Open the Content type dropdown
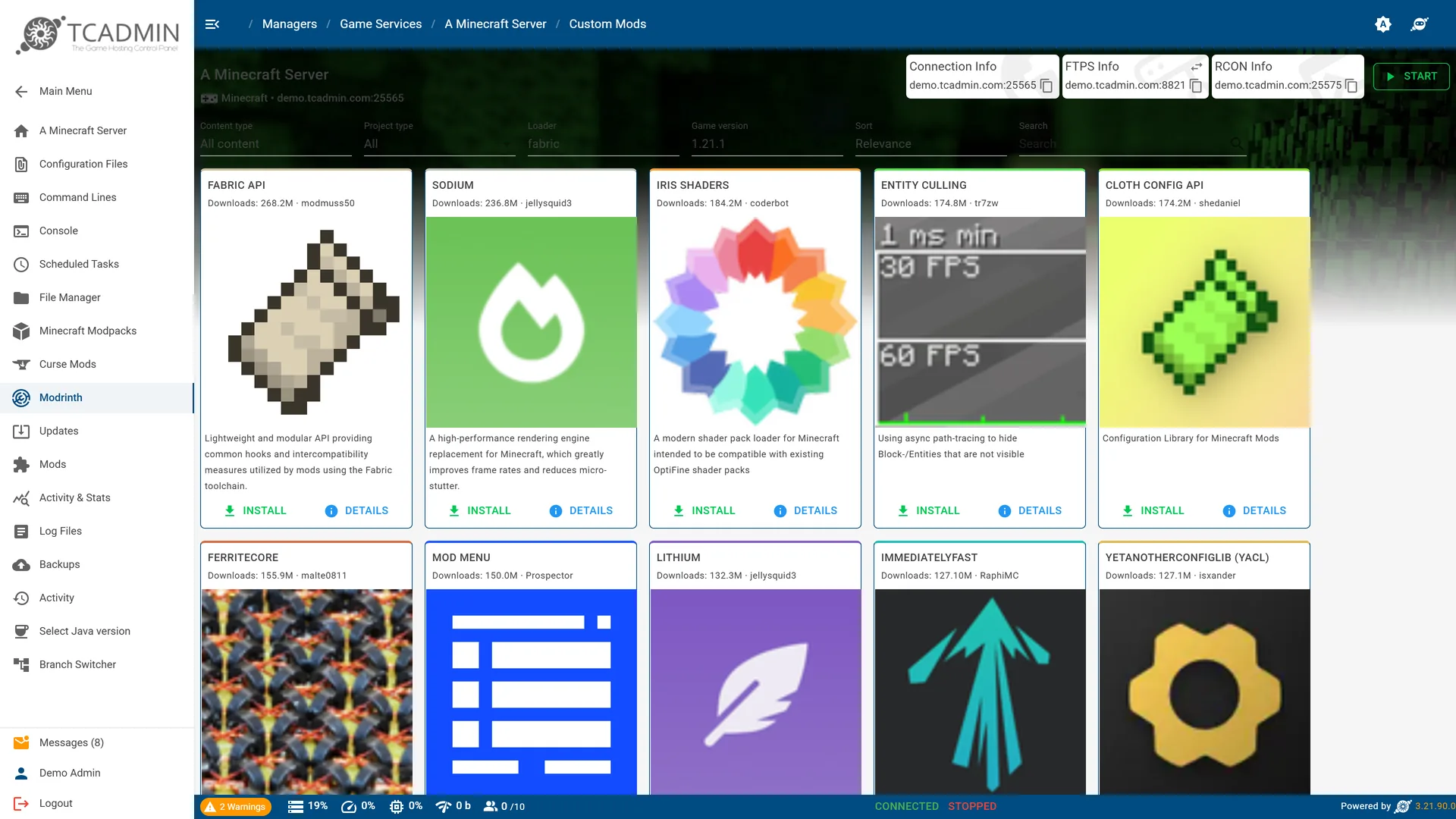This screenshot has width=1456, height=819. tap(276, 143)
